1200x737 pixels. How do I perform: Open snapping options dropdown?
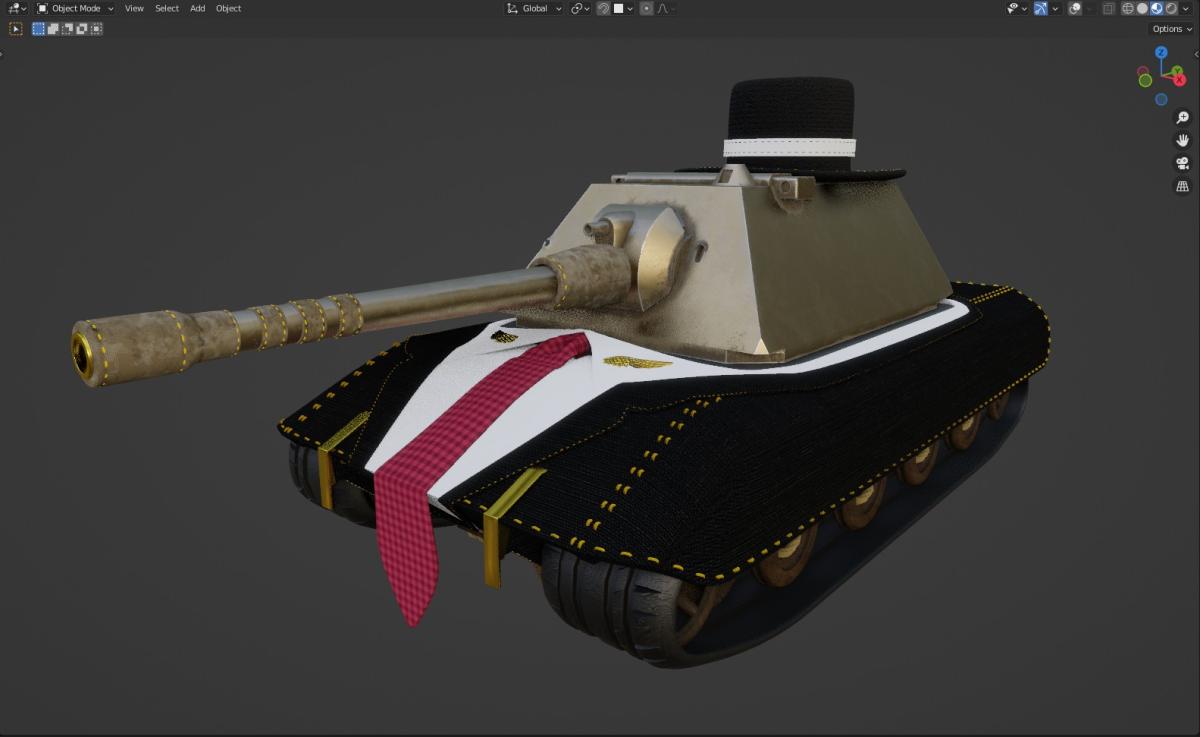tap(623, 8)
